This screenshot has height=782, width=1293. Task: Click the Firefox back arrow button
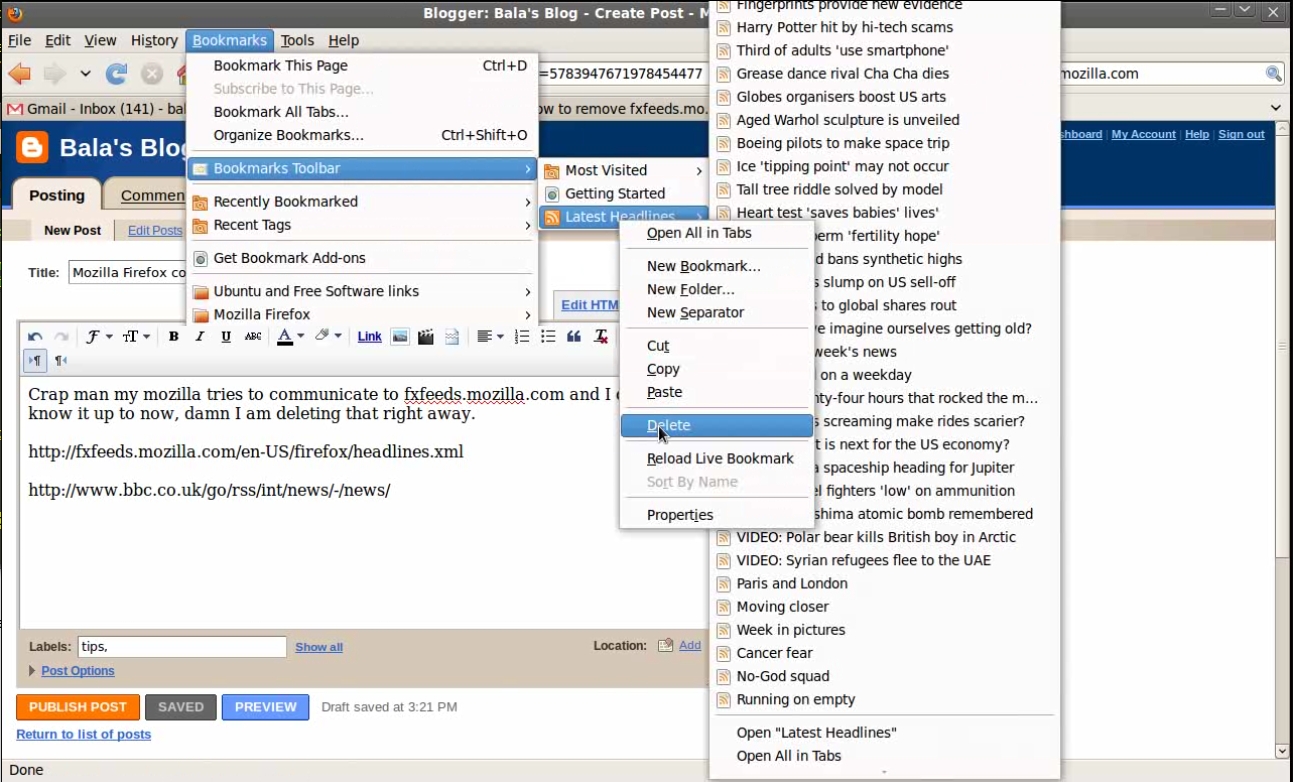[20, 74]
